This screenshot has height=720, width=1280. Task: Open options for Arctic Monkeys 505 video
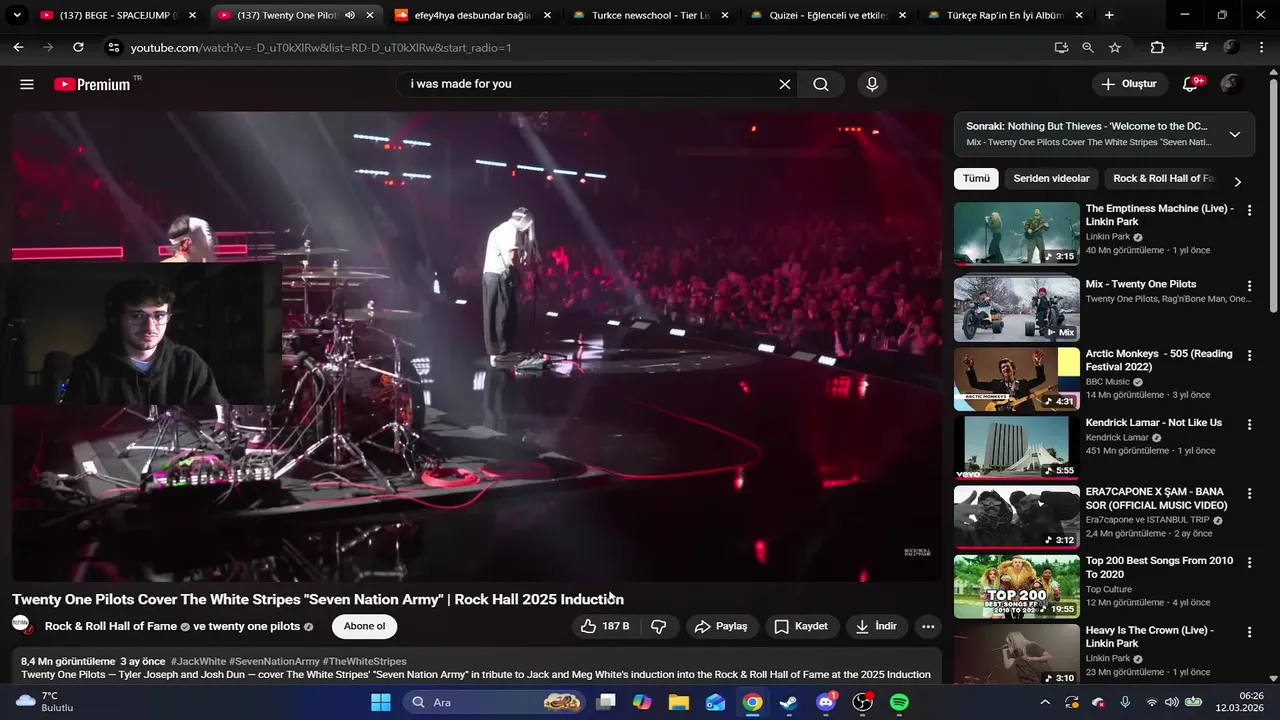click(1249, 355)
